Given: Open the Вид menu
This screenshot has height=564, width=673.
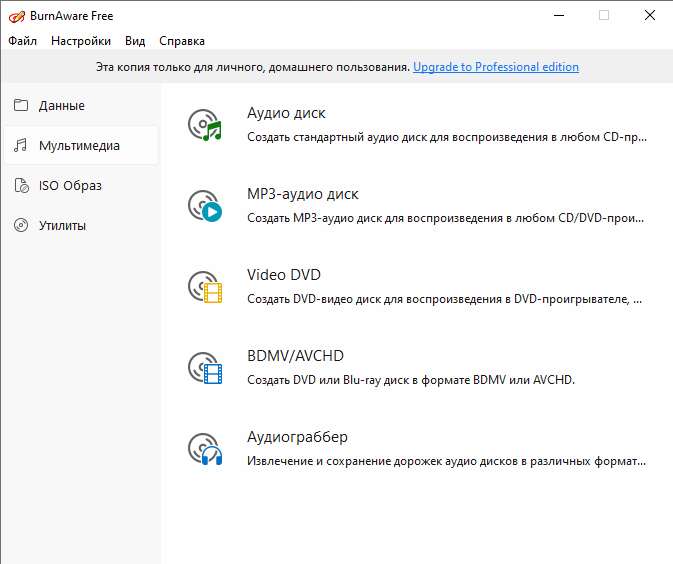Looking at the screenshot, I should [135, 41].
